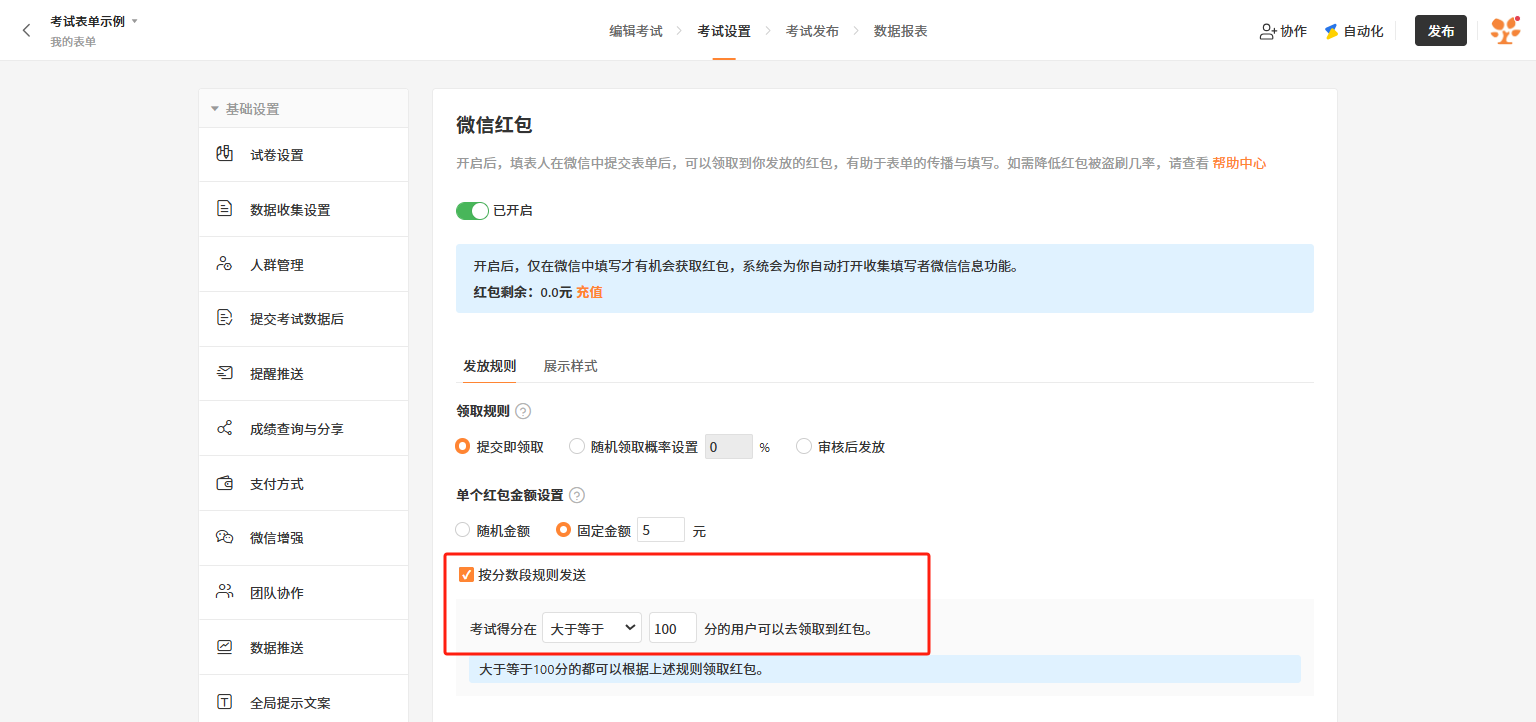Click the 红包剩余：0.0元 text
The width and height of the screenshot is (1536, 722).
523,292
